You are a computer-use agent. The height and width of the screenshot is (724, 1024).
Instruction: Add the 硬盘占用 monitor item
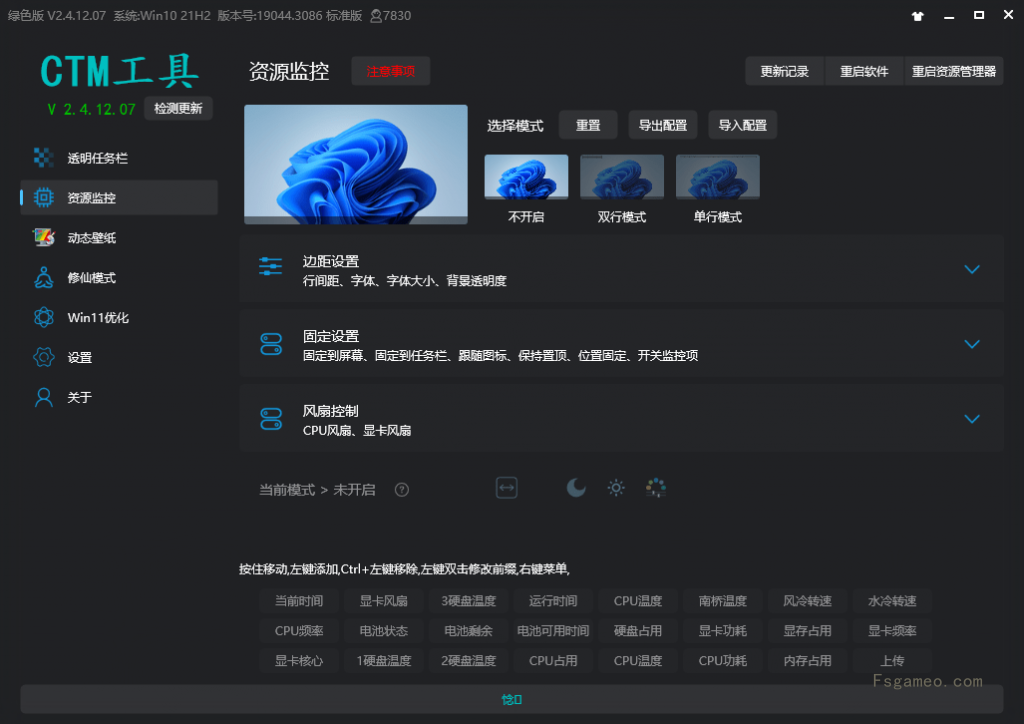coord(638,631)
